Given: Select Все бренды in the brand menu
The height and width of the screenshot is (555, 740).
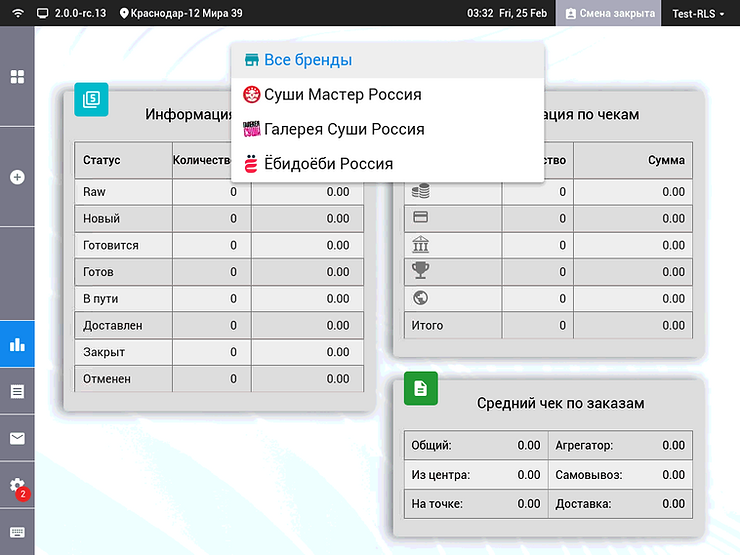Looking at the screenshot, I should (x=387, y=60).
